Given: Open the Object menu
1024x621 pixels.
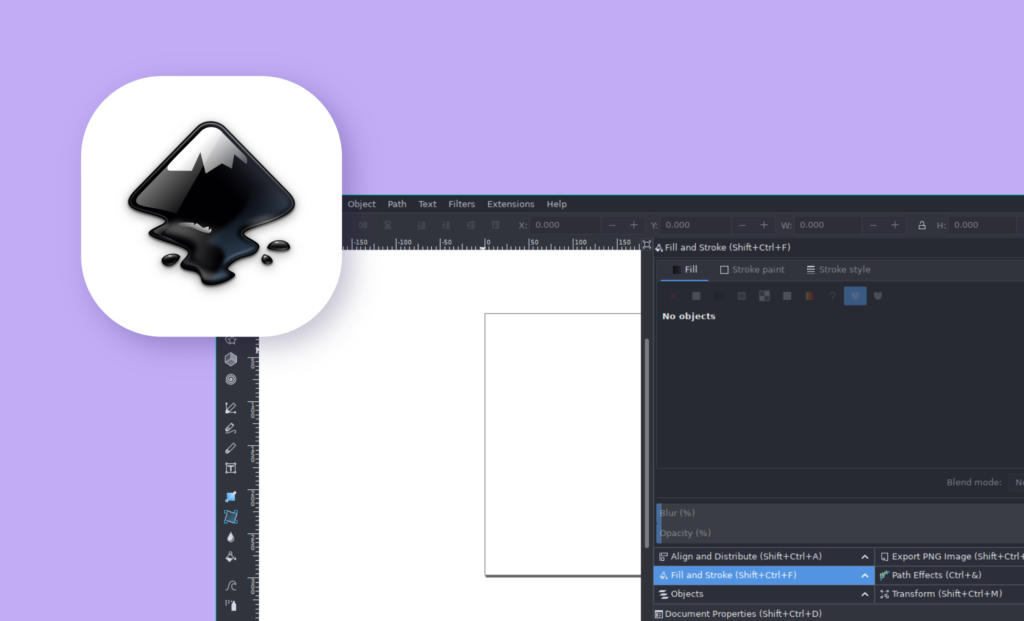Looking at the screenshot, I should 361,204.
